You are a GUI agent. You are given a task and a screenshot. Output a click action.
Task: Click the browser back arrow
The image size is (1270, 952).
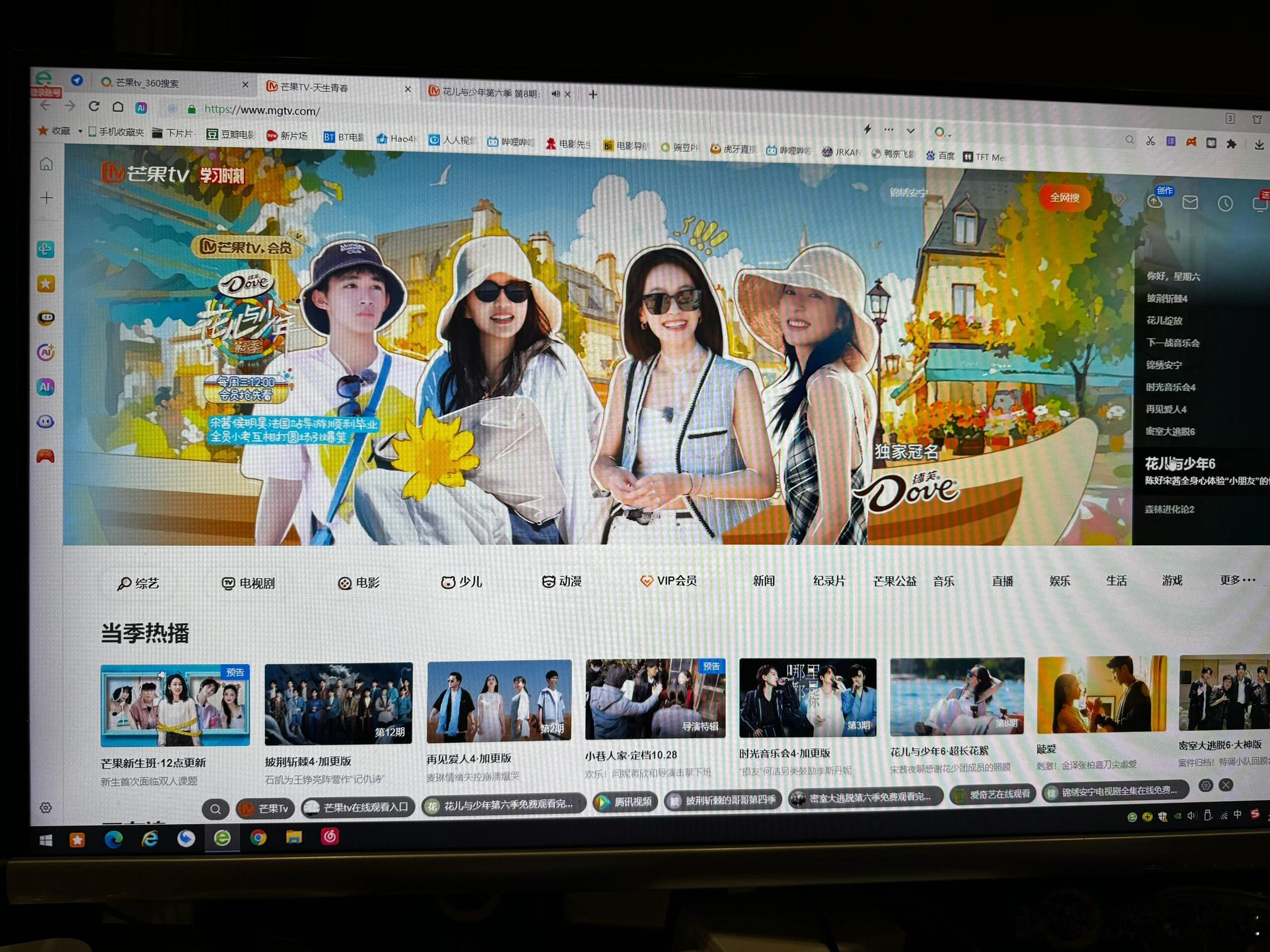[x=45, y=106]
